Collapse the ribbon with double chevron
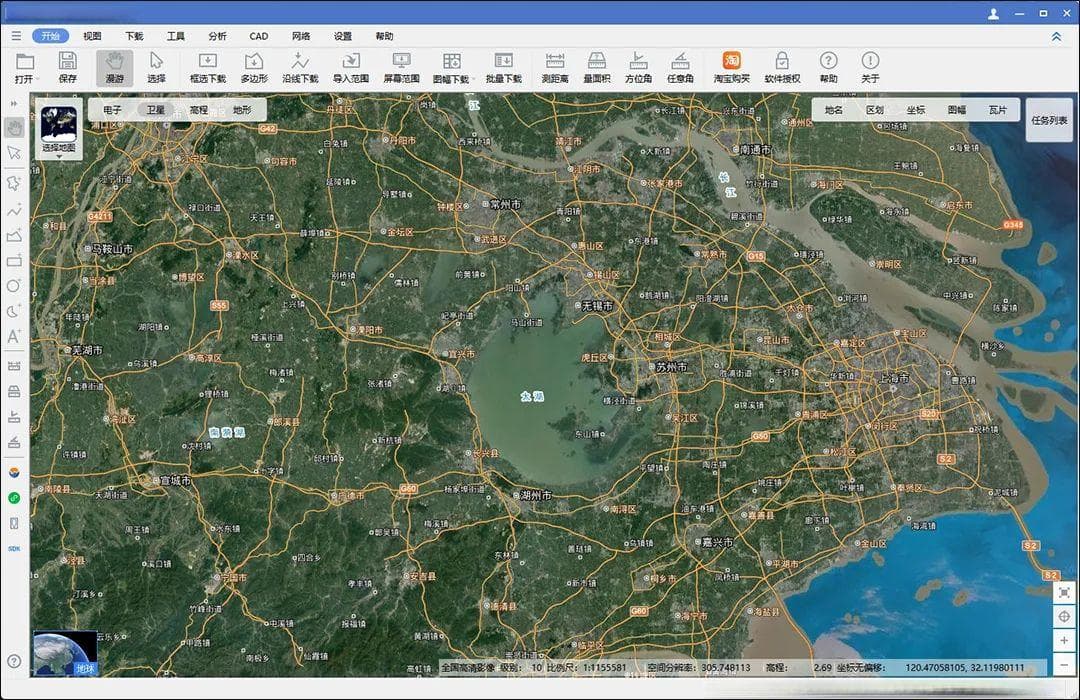1080x700 pixels. (x=1057, y=37)
